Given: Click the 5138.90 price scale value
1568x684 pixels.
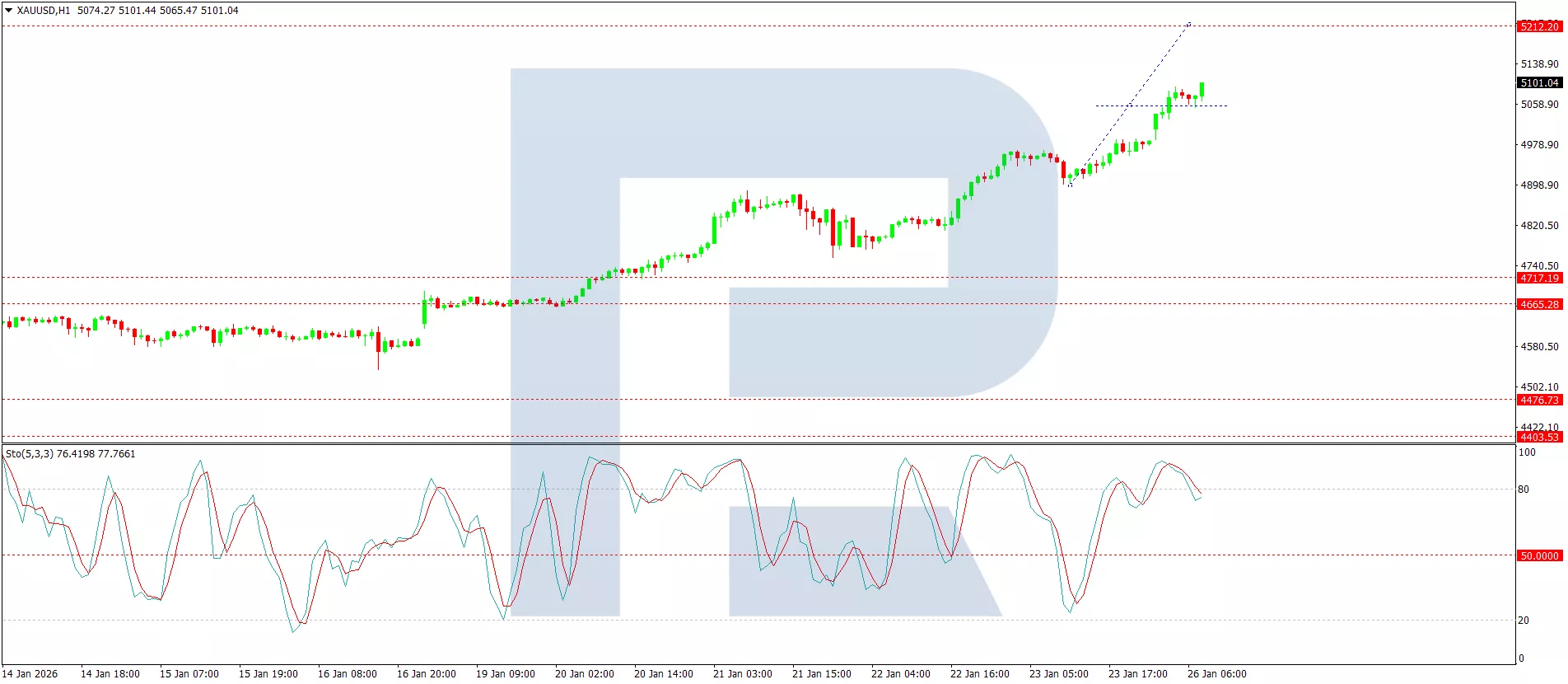Looking at the screenshot, I should click(1538, 63).
